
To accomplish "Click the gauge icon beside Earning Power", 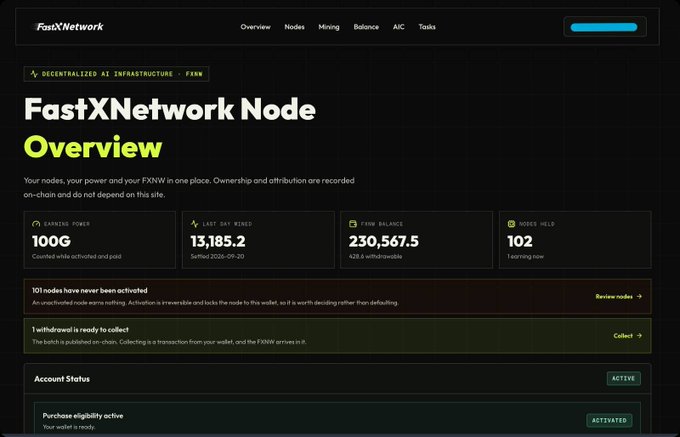I will 36,224.
